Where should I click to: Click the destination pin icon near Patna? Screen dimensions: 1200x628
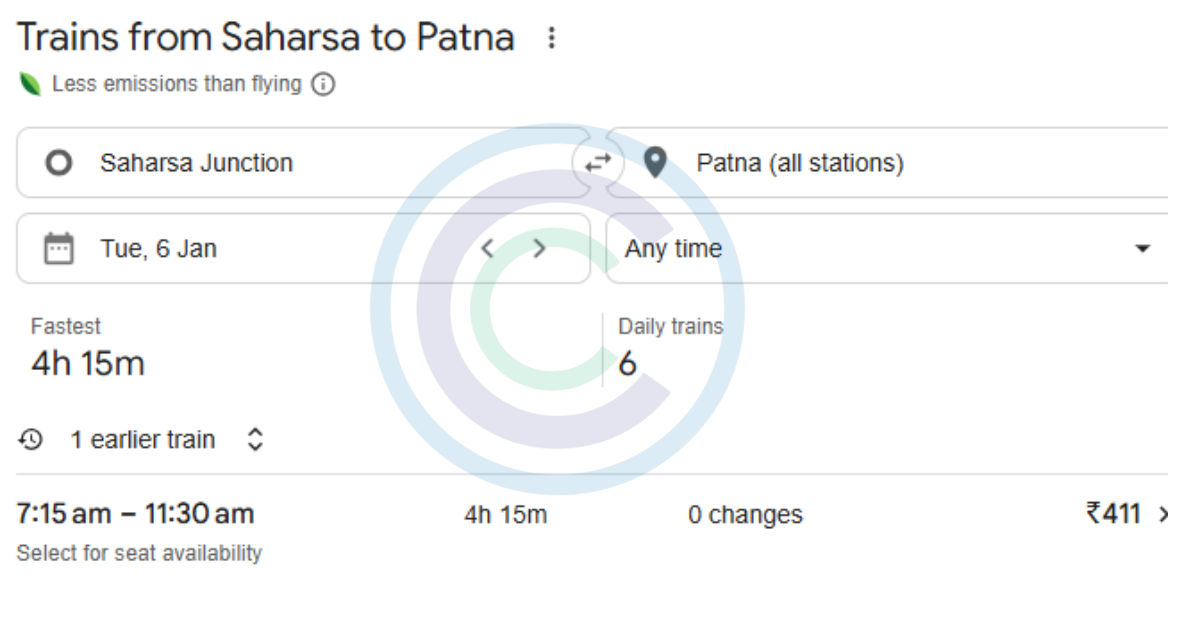point(655,162)
